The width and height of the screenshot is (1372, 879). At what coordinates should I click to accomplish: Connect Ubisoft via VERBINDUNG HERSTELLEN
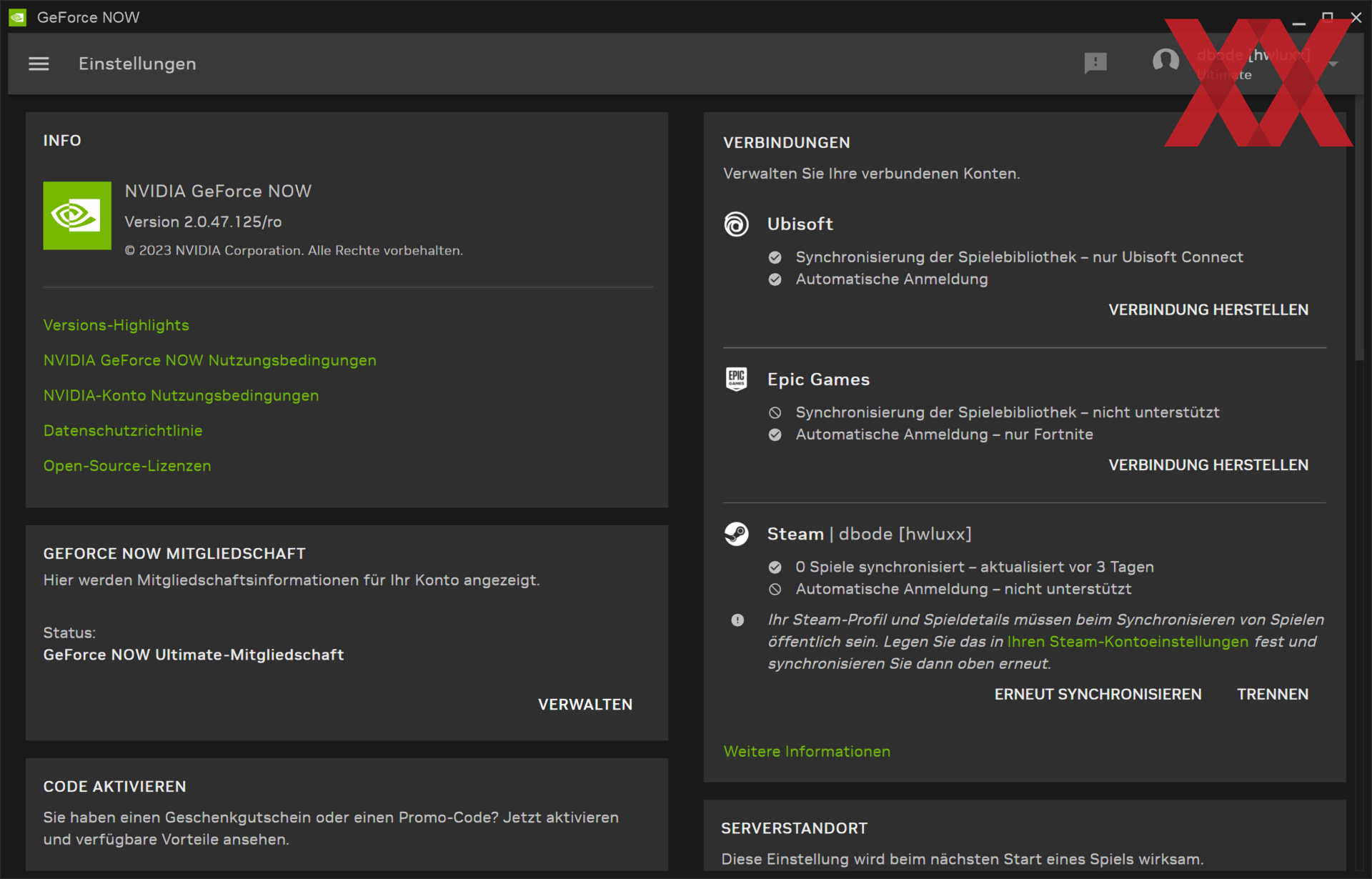[x=1208, y=309]
